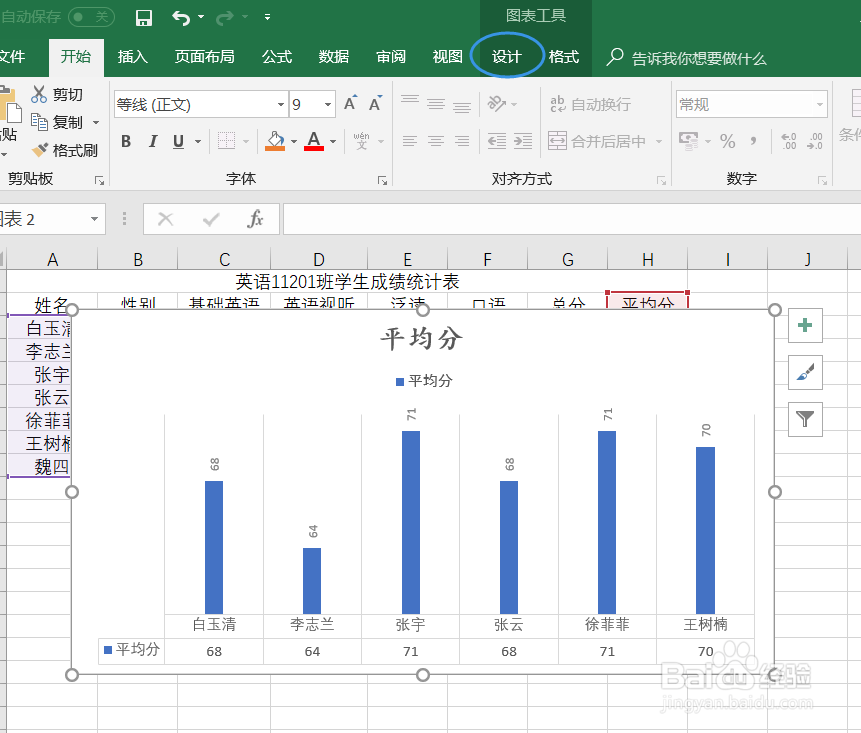Click the insert function fx icon
Screen dimensions: 861x733
(255, 219)
